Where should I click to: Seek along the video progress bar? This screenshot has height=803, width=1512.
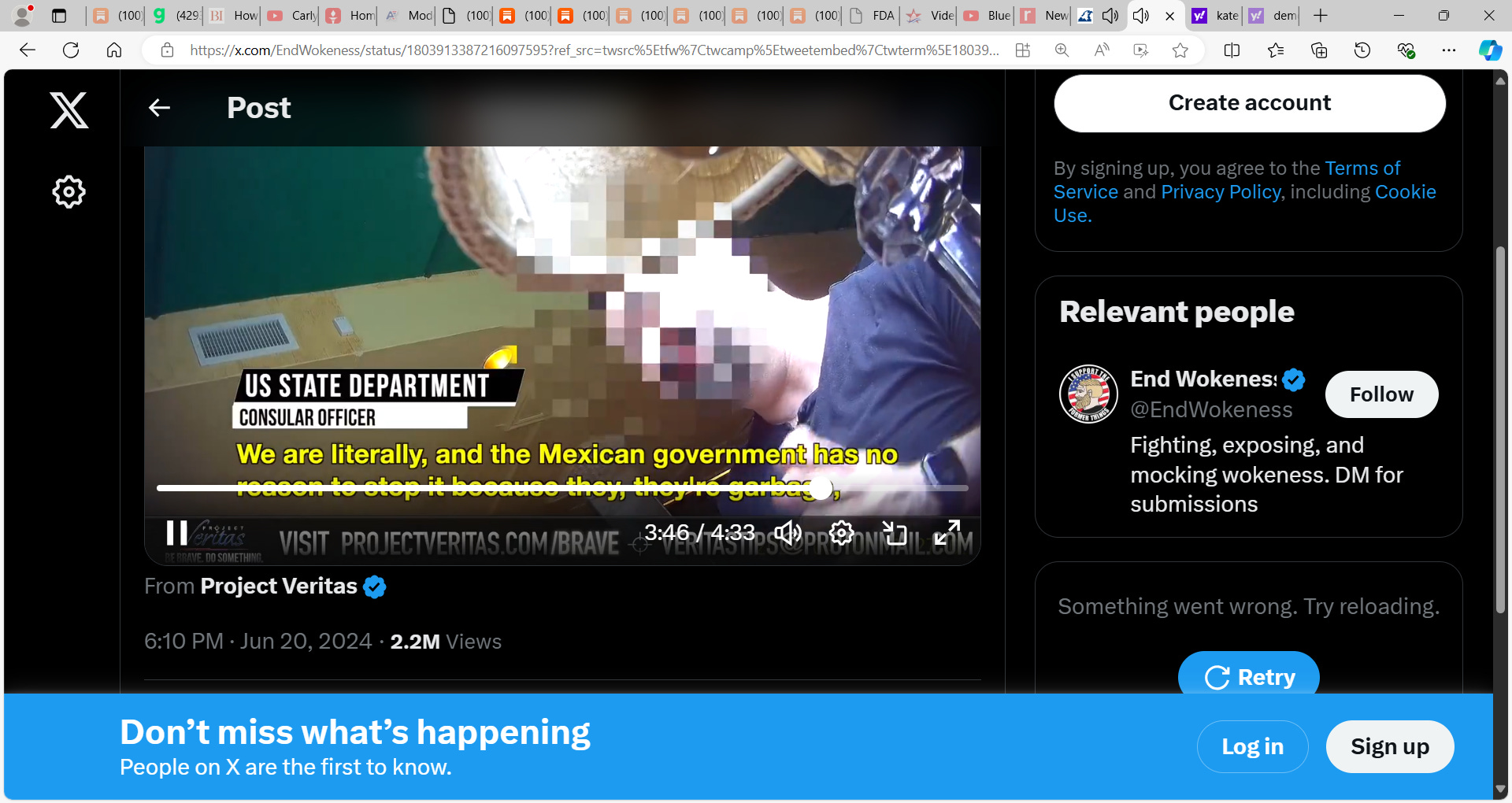click(x=562, y=488)
